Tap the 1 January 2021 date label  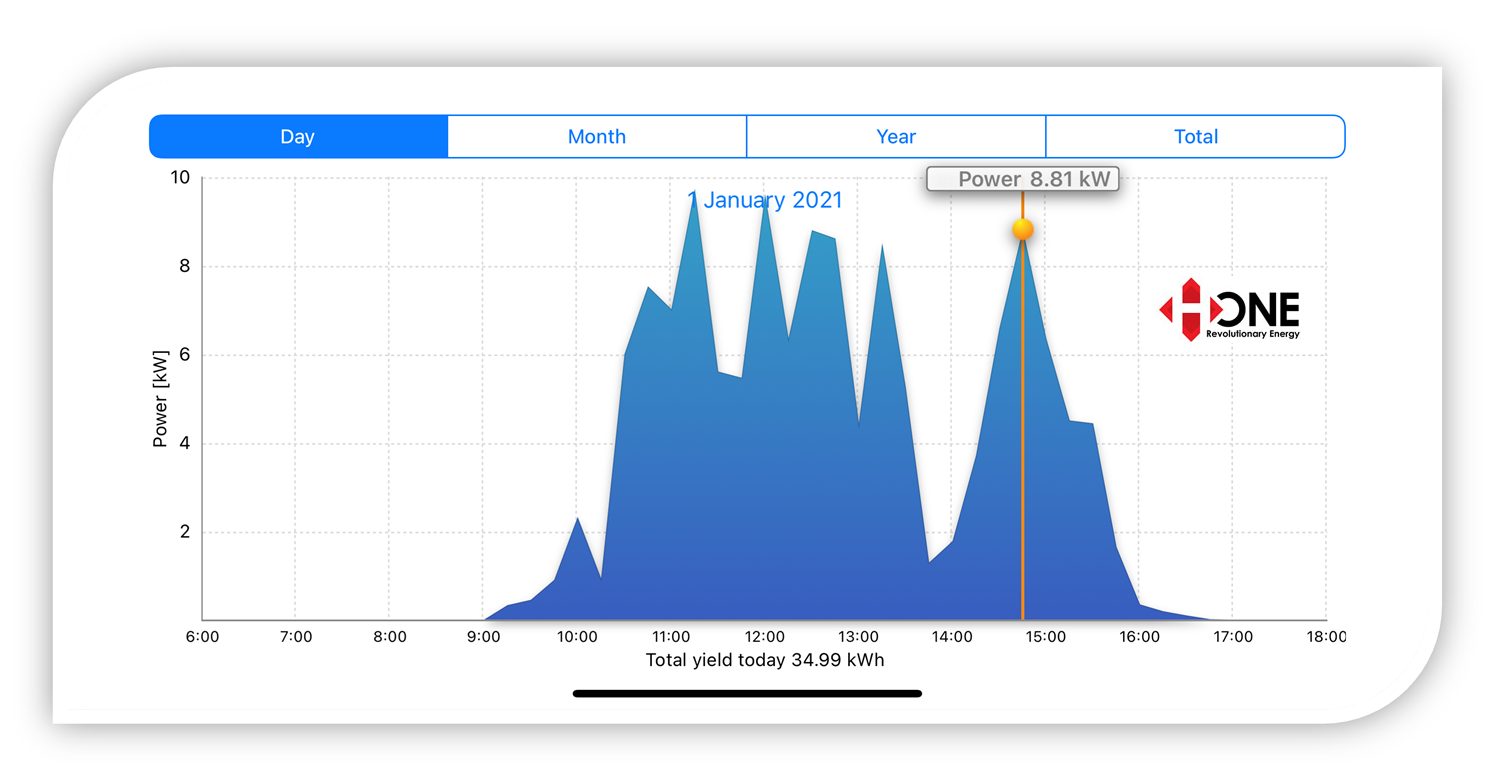click(x=765, y=201)
